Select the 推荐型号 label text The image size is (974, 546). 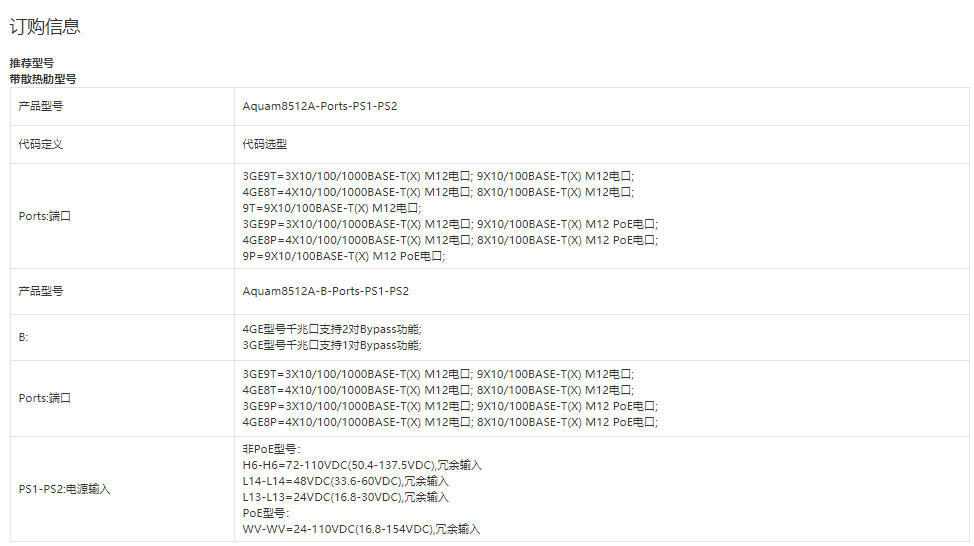pos(32,62)
